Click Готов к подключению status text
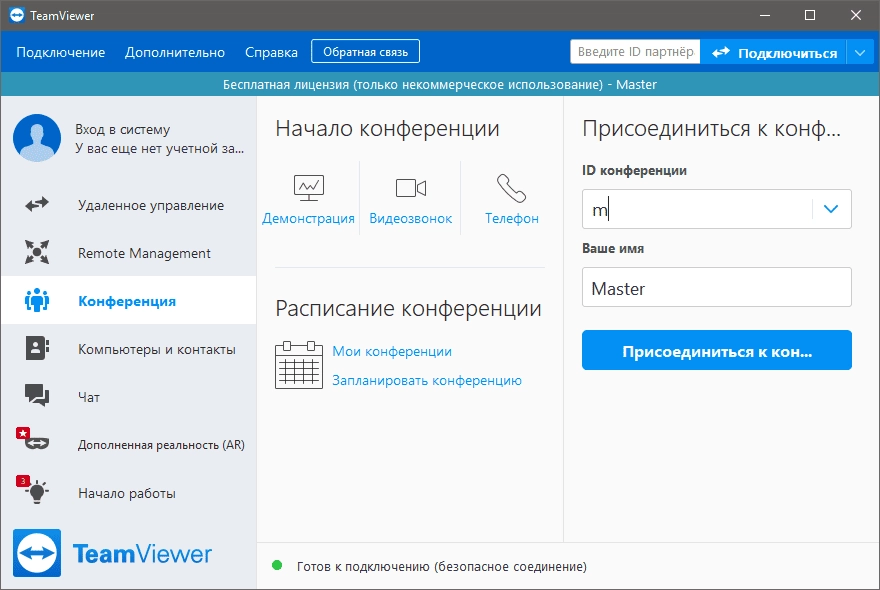This screenshot has height=590, width=880. pyautogui.click(x=442, y=566)
